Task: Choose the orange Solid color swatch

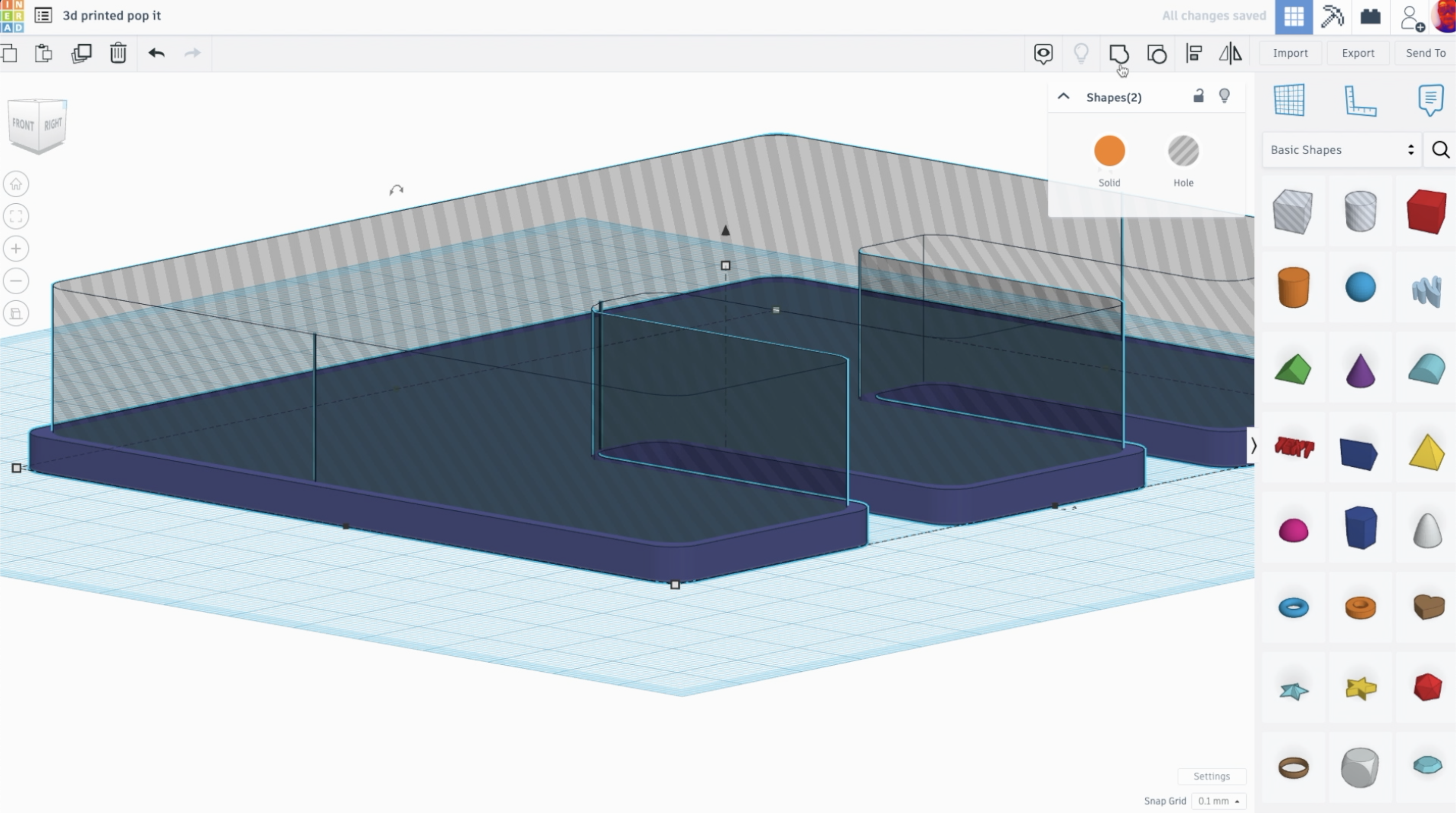Action: [1109, 151]
